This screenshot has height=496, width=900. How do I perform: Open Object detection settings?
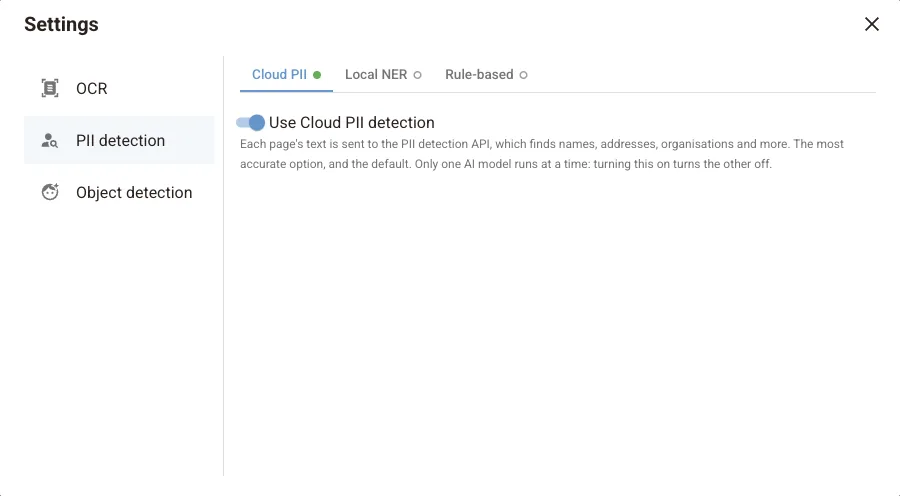point(119,192)
